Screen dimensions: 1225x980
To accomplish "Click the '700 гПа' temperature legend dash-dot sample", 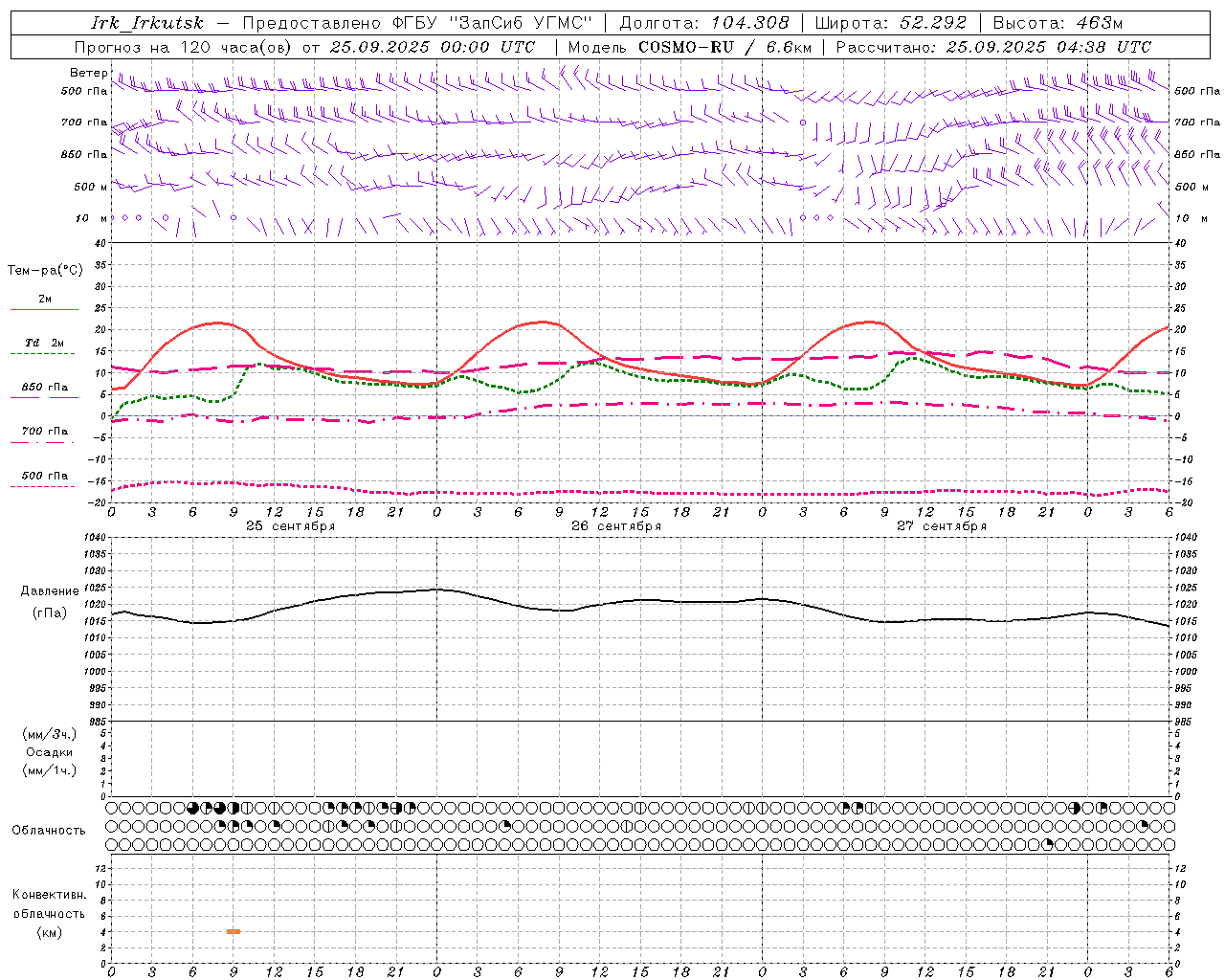I will 44,442.
